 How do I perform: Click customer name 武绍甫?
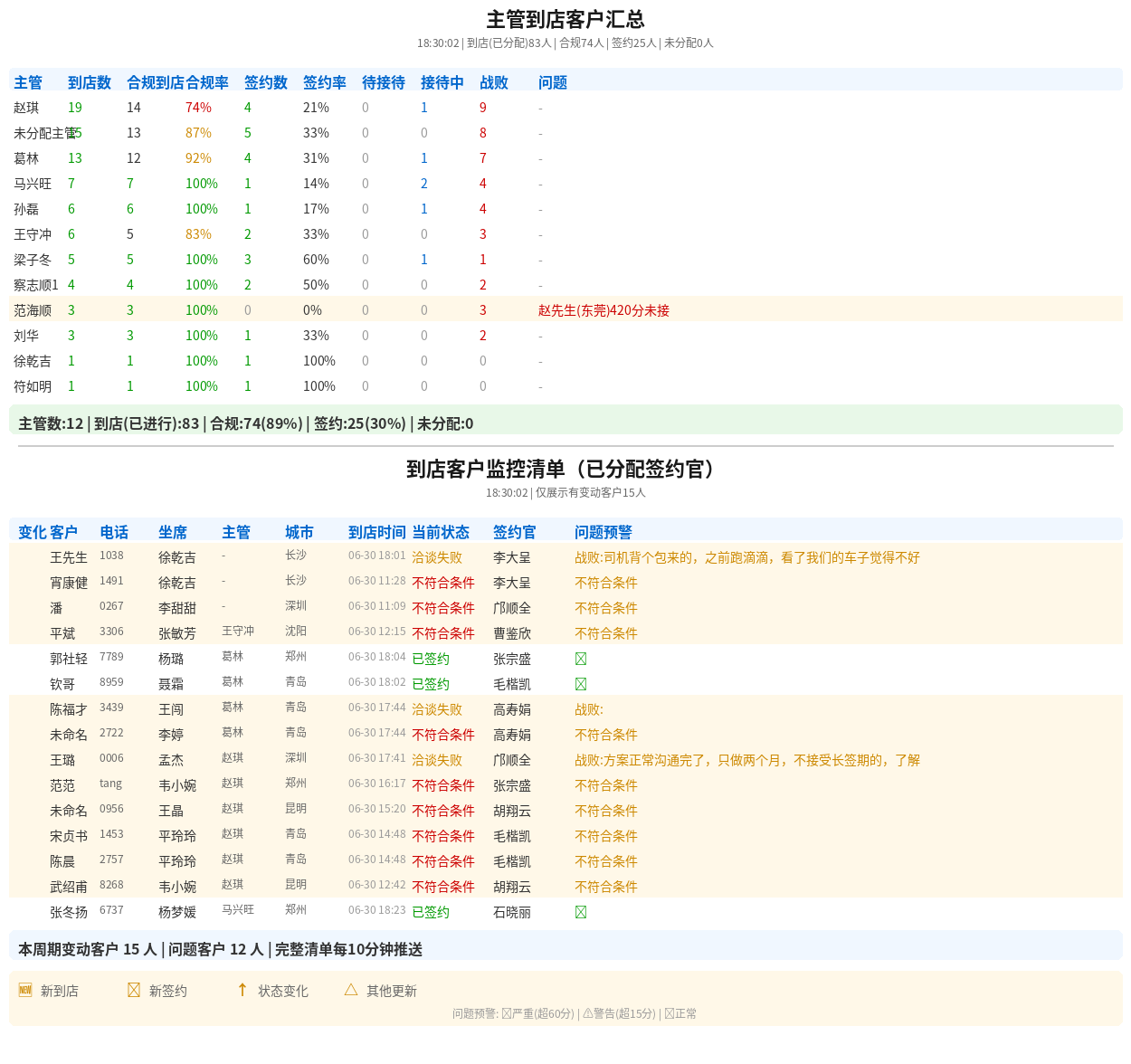[x=69, y=887]
